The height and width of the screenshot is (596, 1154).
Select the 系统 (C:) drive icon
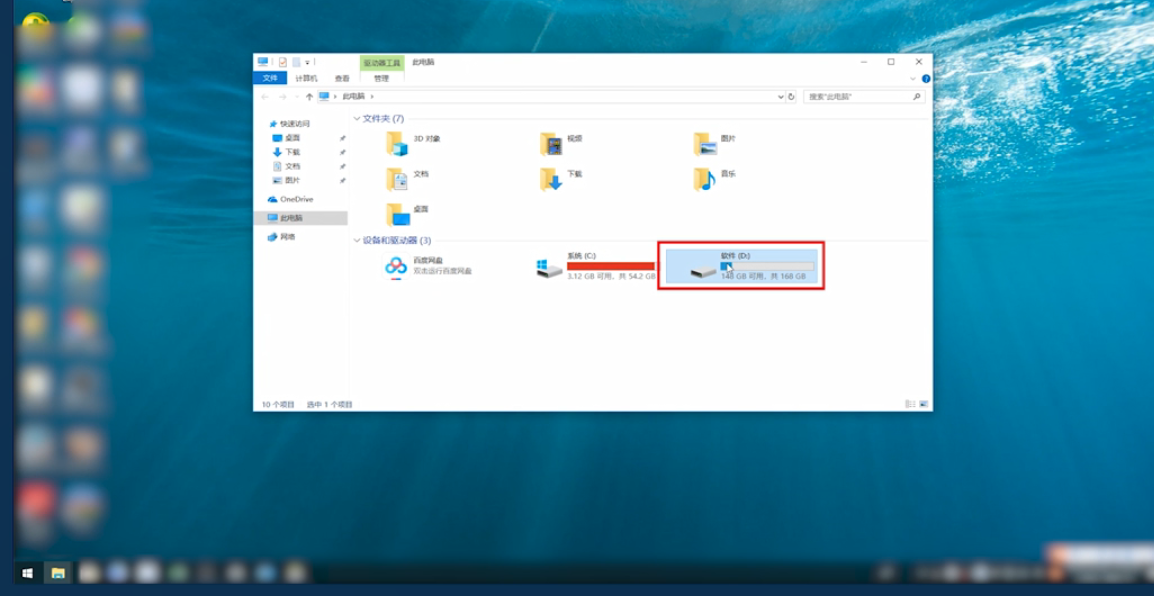point(549,267)
